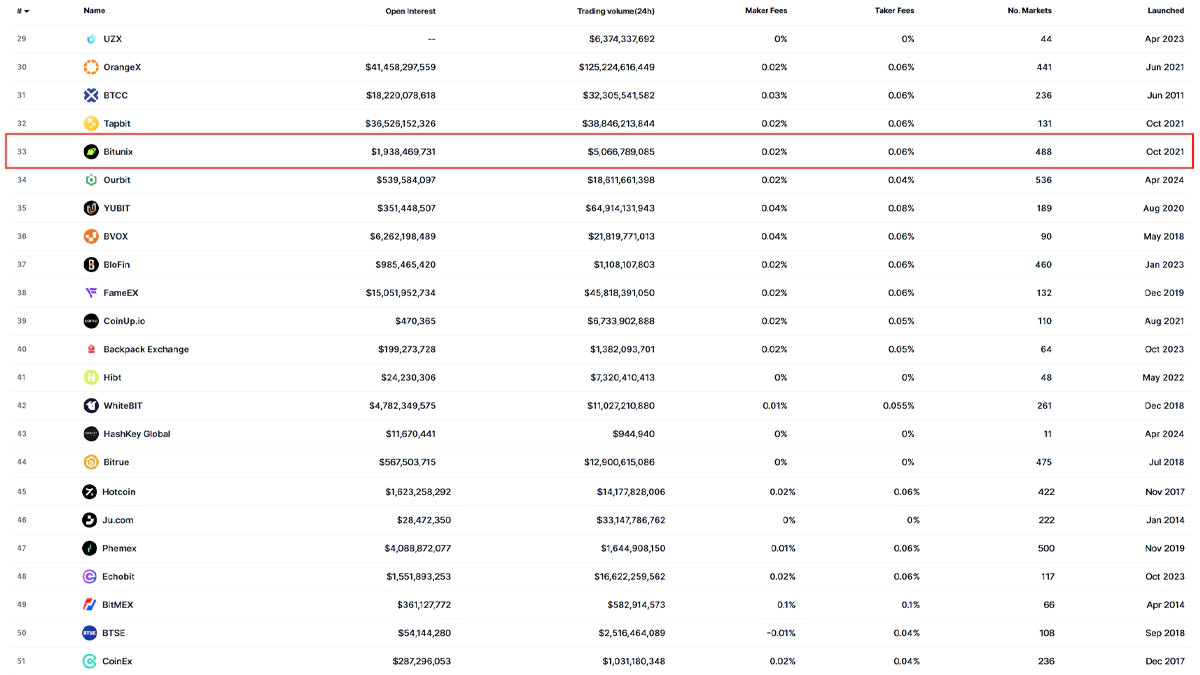Viewport: 1200px width, 675px height.
Task: Open the CoinUp.io exchange link
Action: click(x=124, y=321)
